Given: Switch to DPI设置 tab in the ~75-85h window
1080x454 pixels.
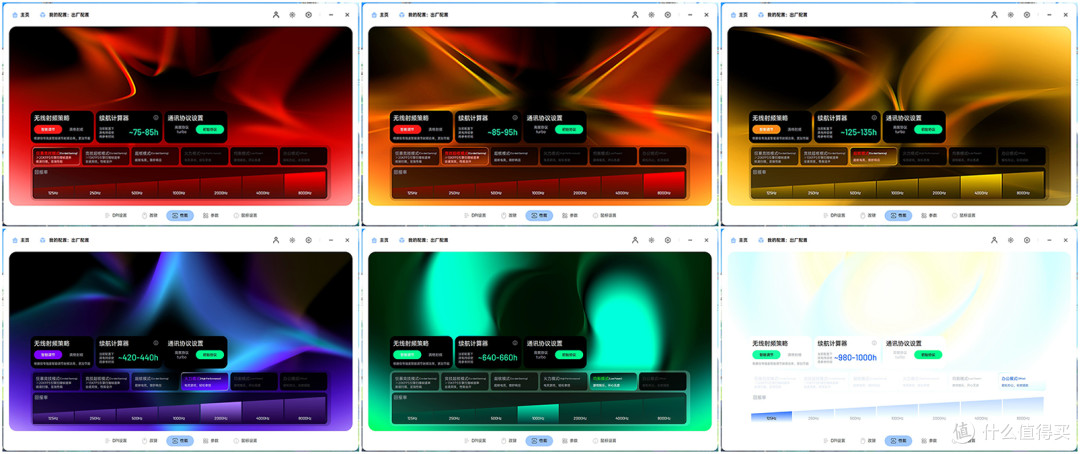Looking at the screenshot, I should [x=116, y=215].
